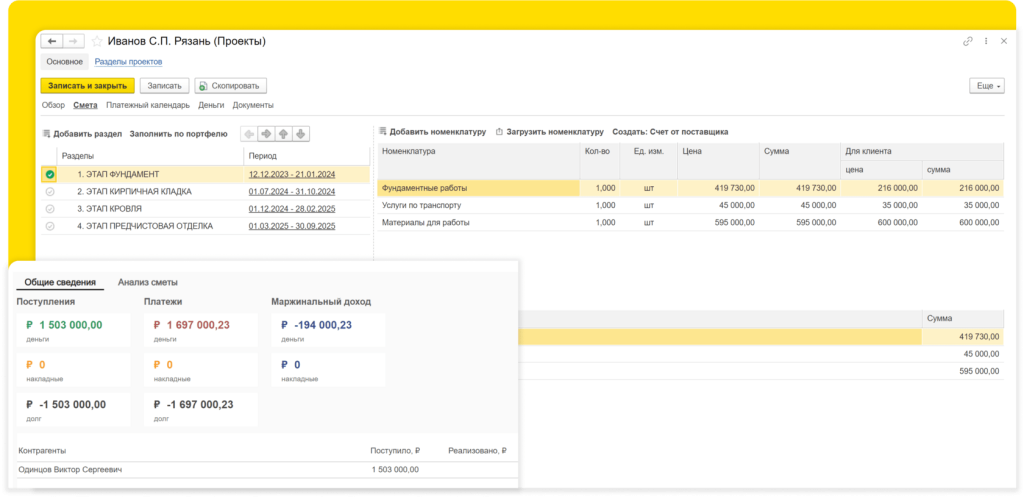Move section down with down arrow
The height and width of the screenshot is (497, 1024).
[300, 134]
